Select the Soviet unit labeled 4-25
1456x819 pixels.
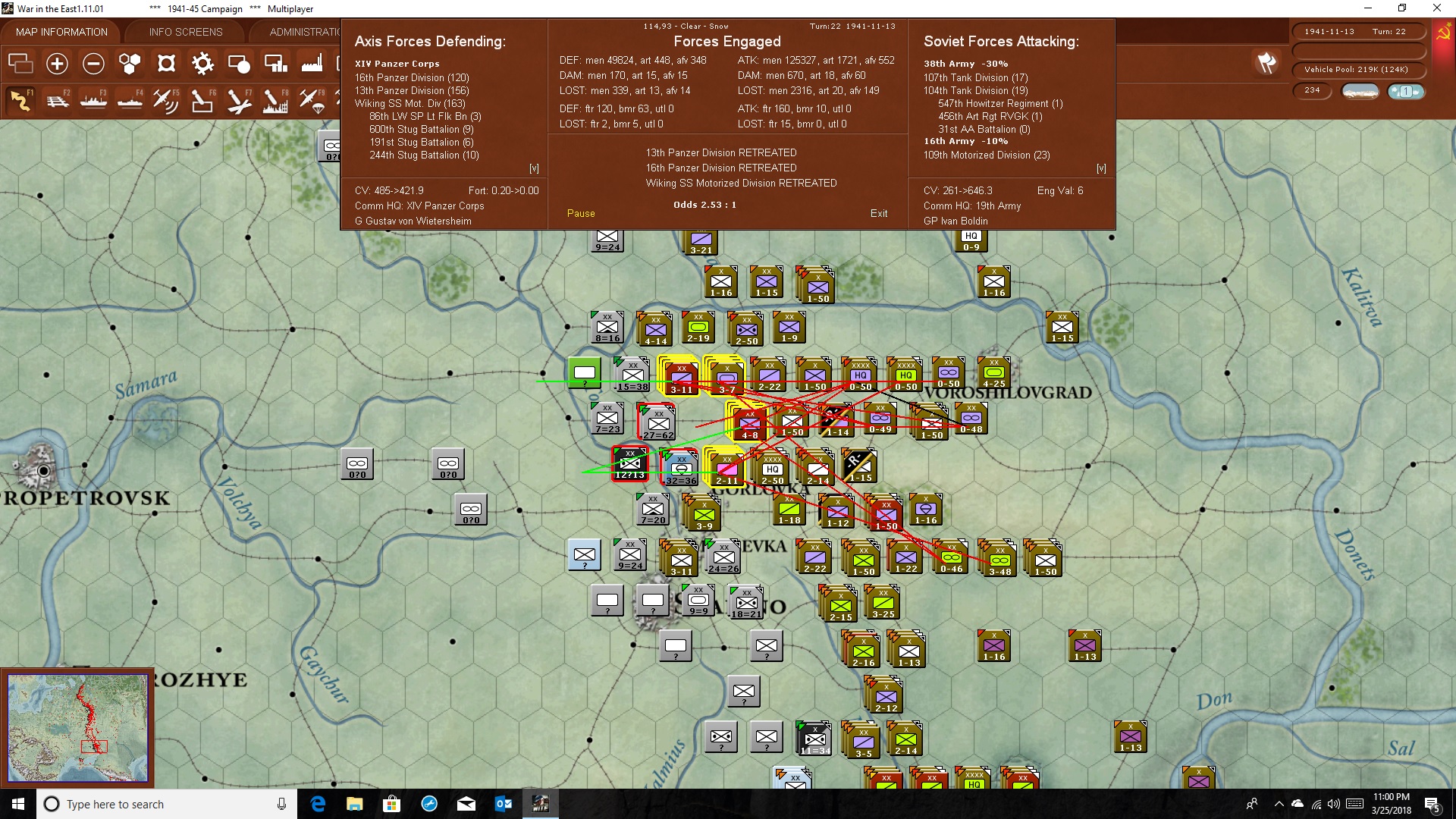993,373
